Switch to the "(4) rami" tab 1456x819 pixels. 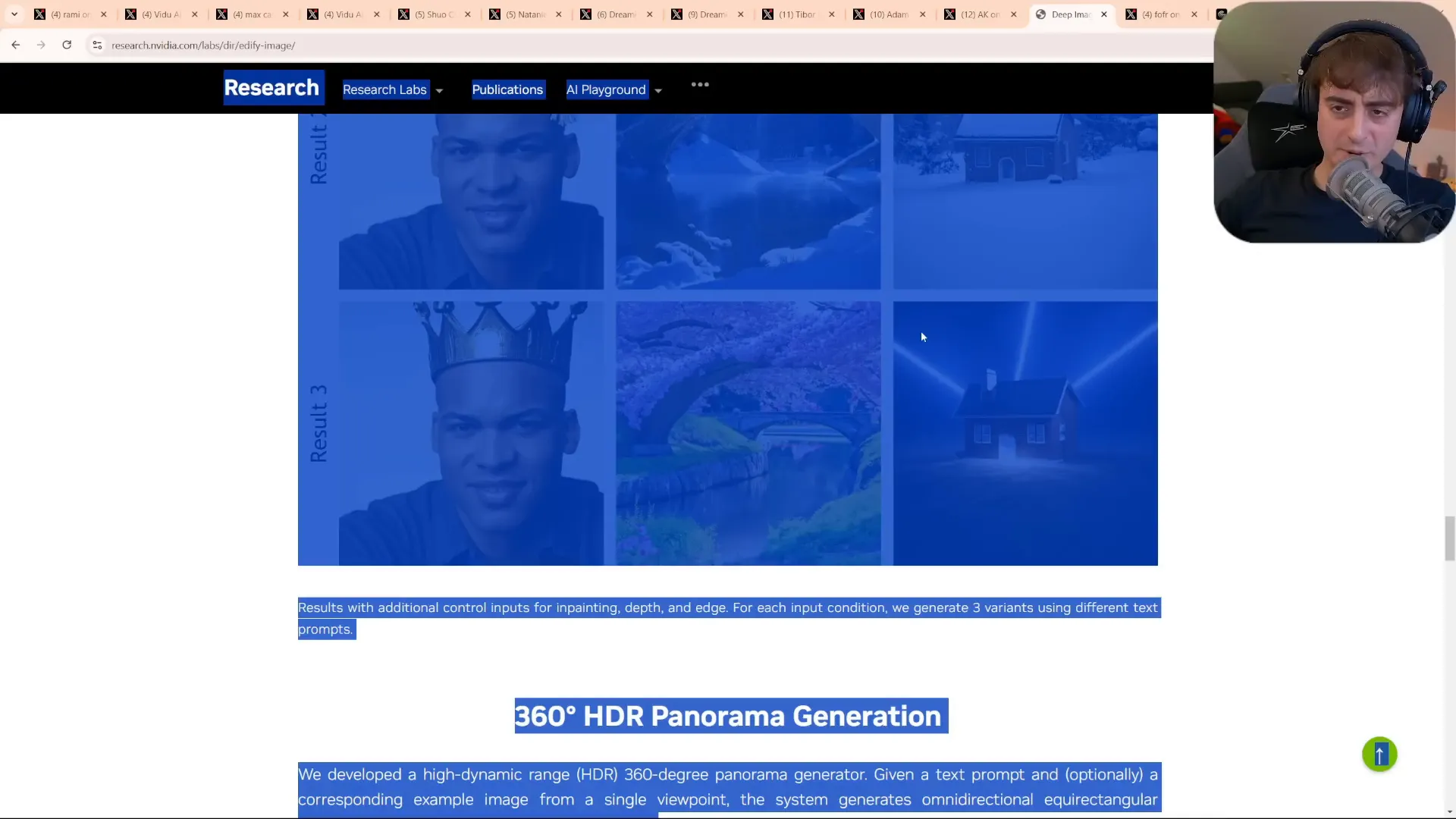[x=70, y=14]
